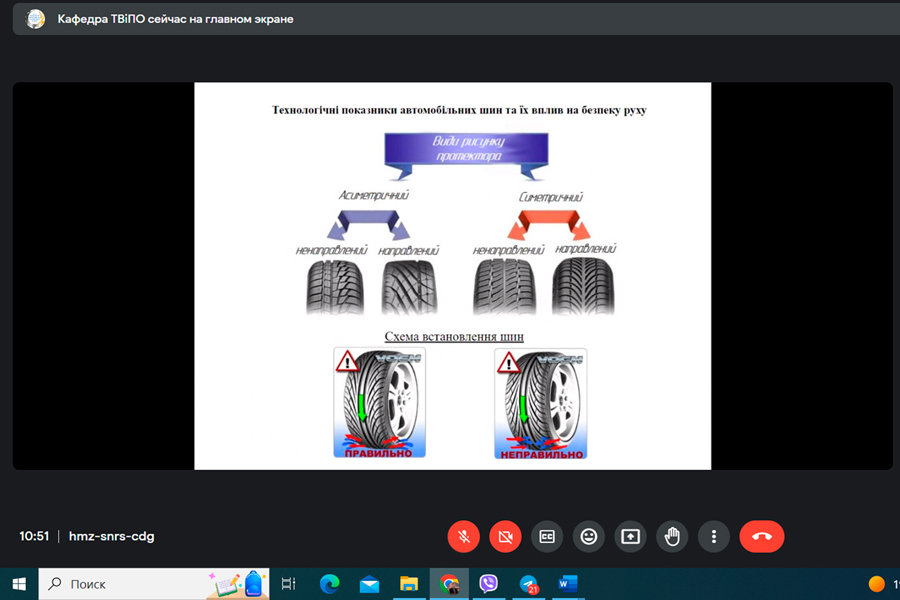The image size is (900, 600).
Task: Open the Windows Start menu
Action: pyautogui.click(x=18, y=584)
